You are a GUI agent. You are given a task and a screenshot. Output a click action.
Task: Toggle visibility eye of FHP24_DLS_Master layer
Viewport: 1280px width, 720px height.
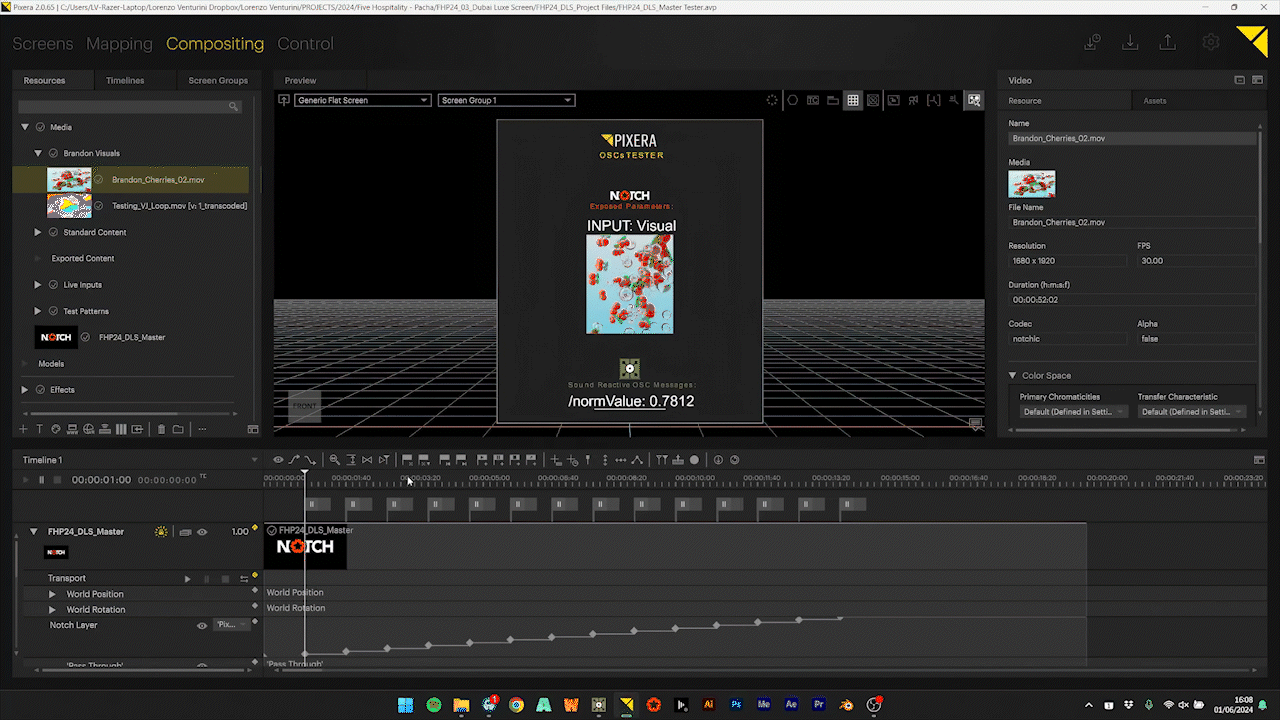tap(201, 532)
